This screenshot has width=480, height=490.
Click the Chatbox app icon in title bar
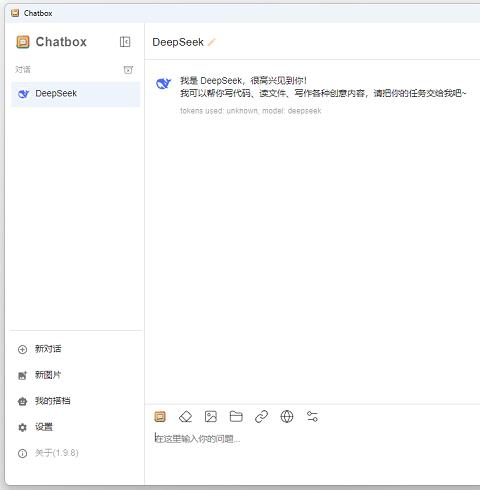click(x=15, y=13)
